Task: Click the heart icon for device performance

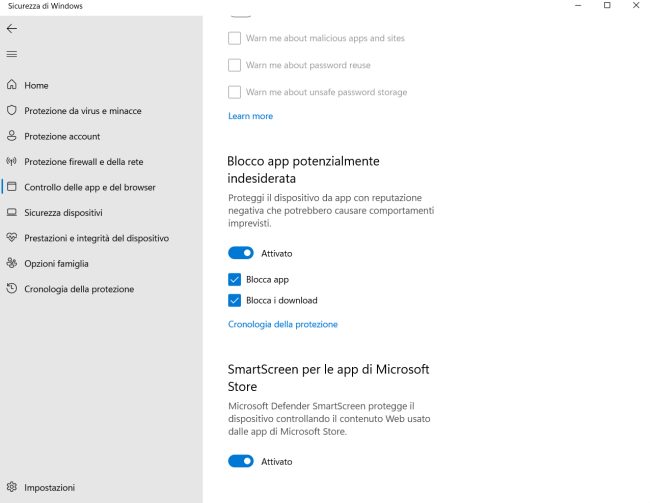Action: click(12, 238)
